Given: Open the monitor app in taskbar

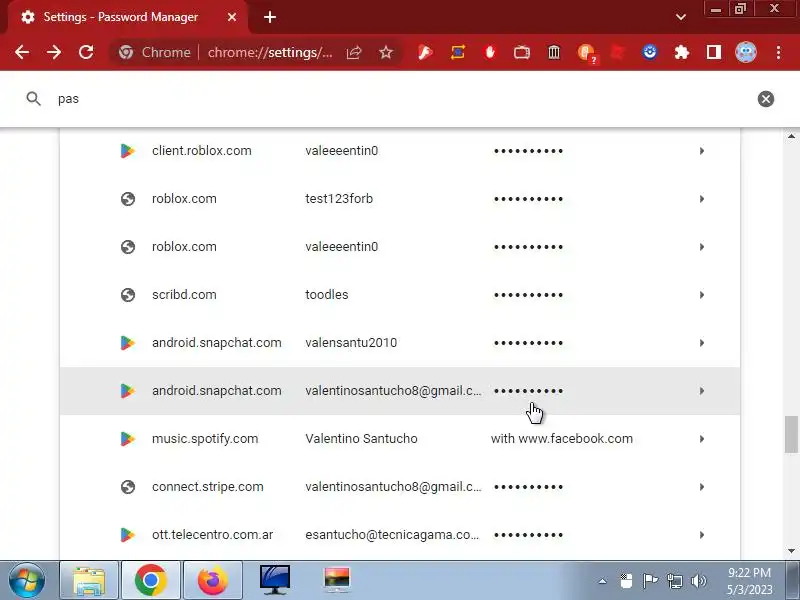Looking at the screenshot, I should [x=274, y=580].
